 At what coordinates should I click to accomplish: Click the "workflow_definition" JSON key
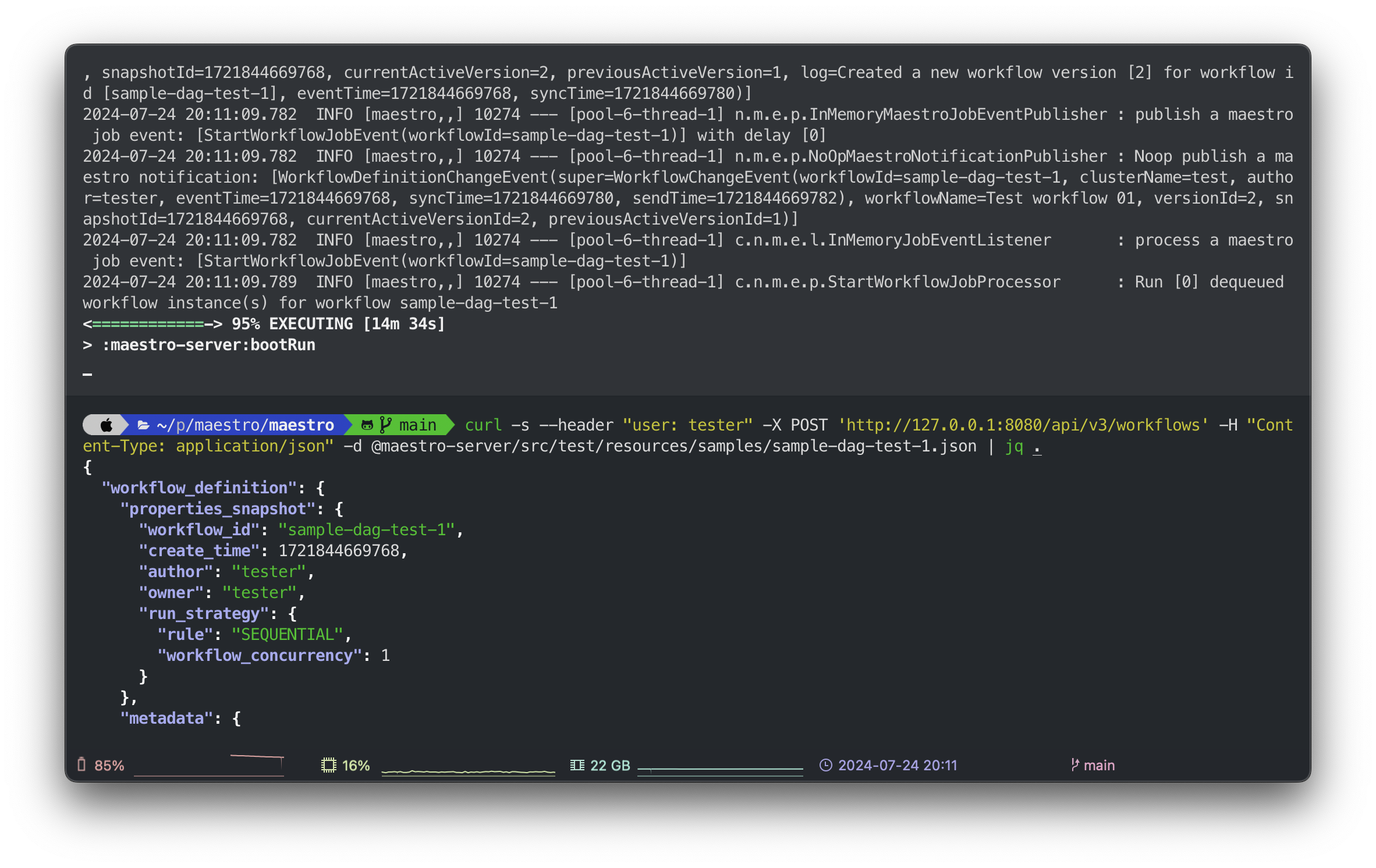199,488
